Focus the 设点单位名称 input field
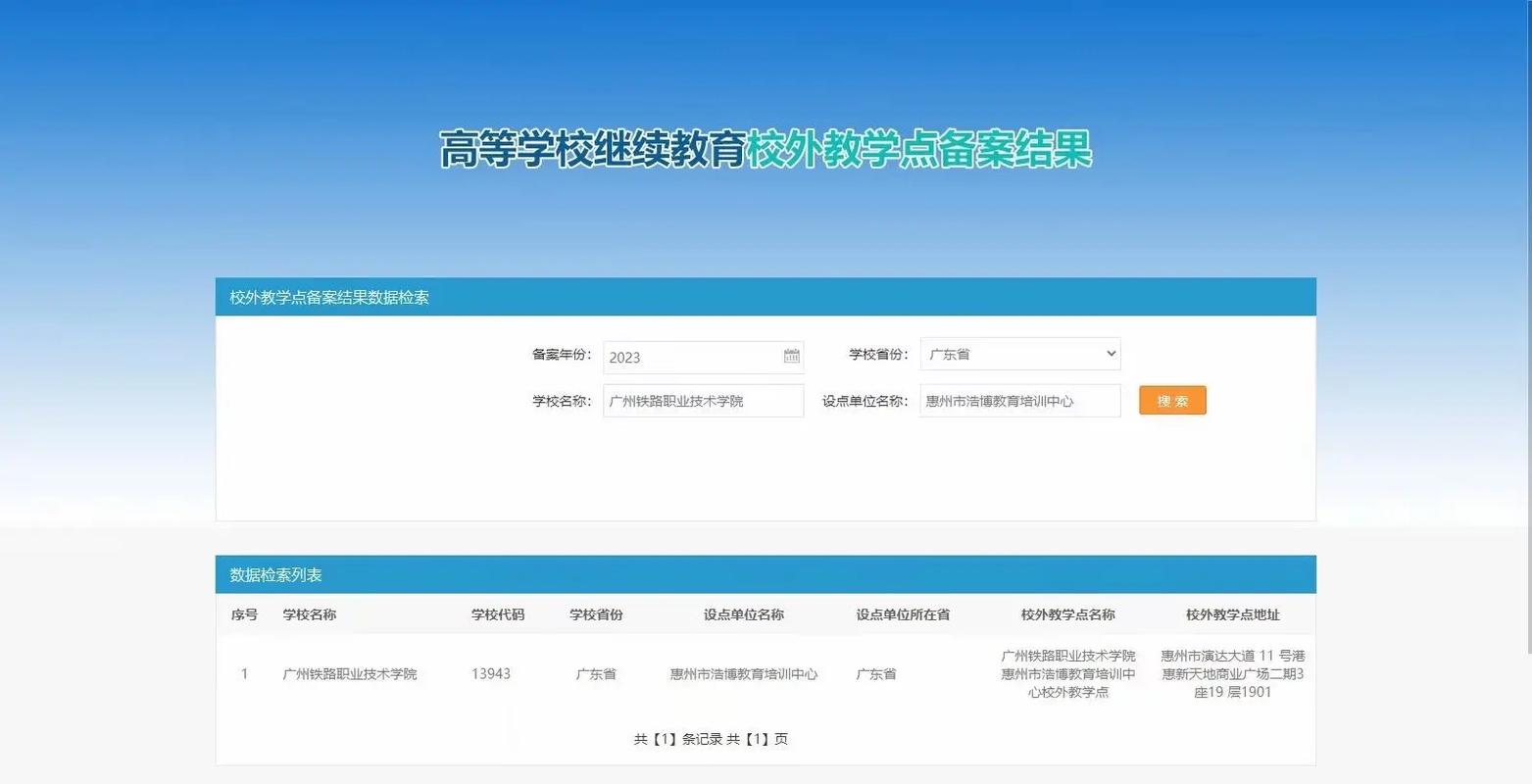This screenshot has width=1532, height=784. [1020, 401]
